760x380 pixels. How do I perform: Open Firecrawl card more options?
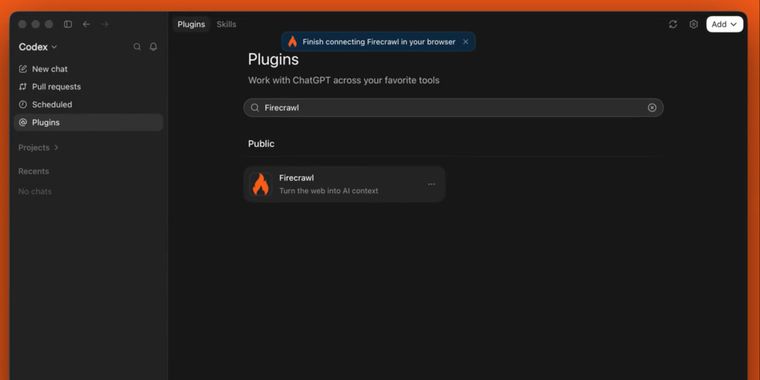pos(431,184)
